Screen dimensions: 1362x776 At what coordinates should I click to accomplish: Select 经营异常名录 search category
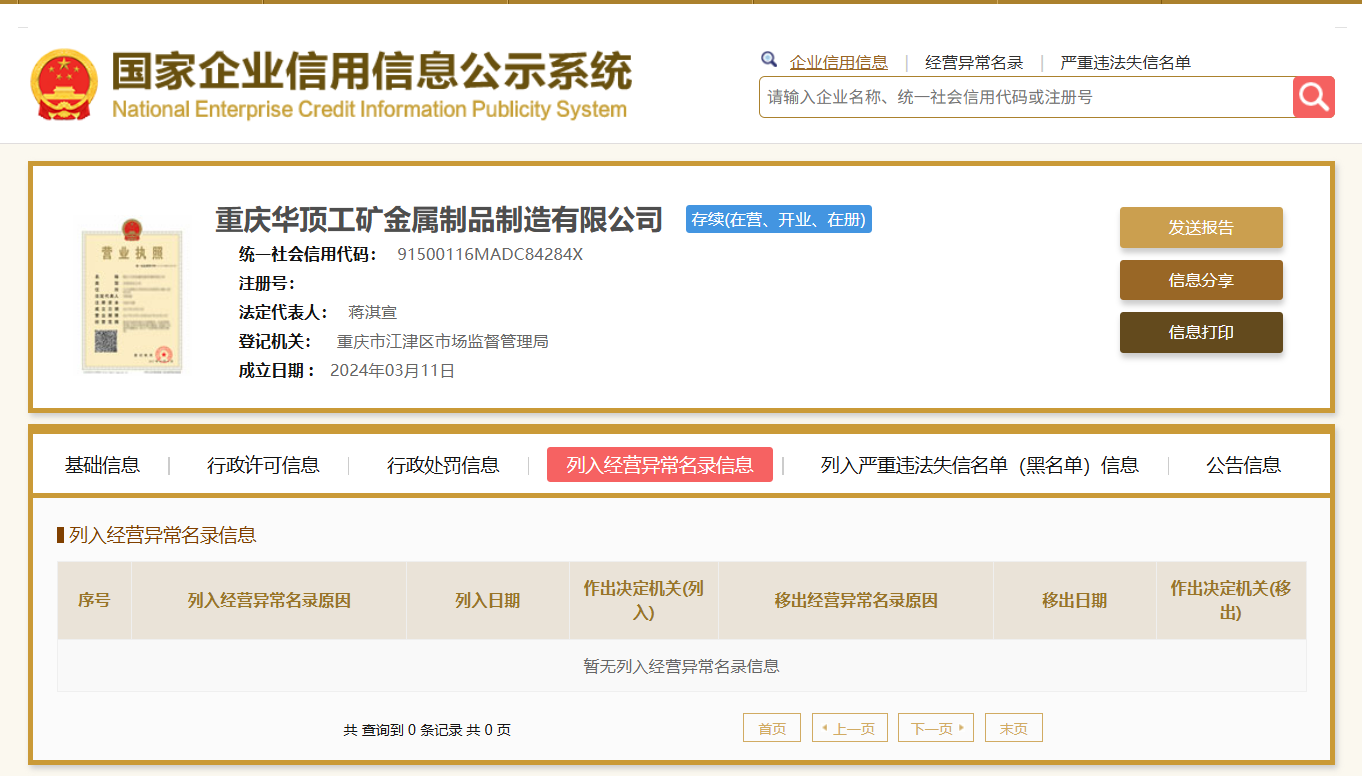(x=974, y=62)
